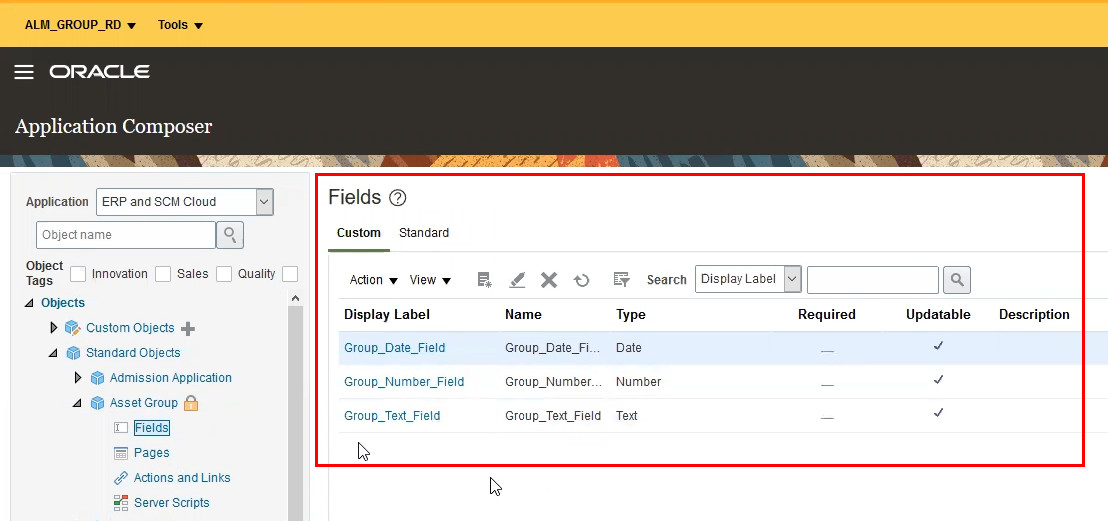
Task: Collapse the Objects tree node
Action: click(29, 303)
